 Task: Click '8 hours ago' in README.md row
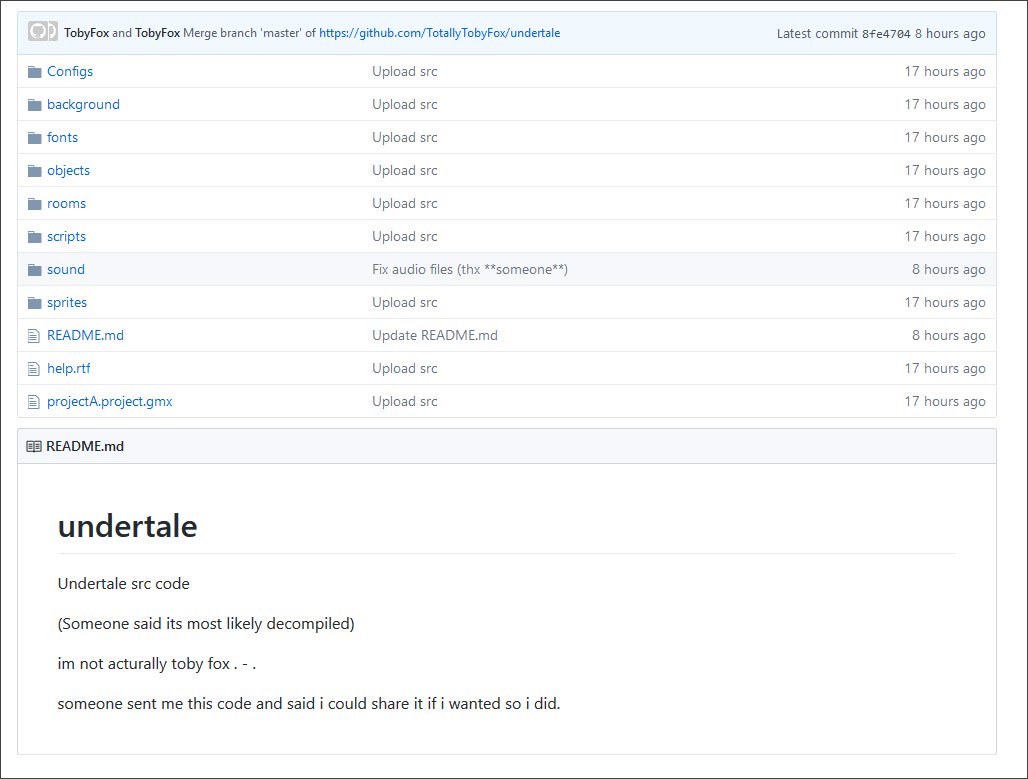point(949,335)
